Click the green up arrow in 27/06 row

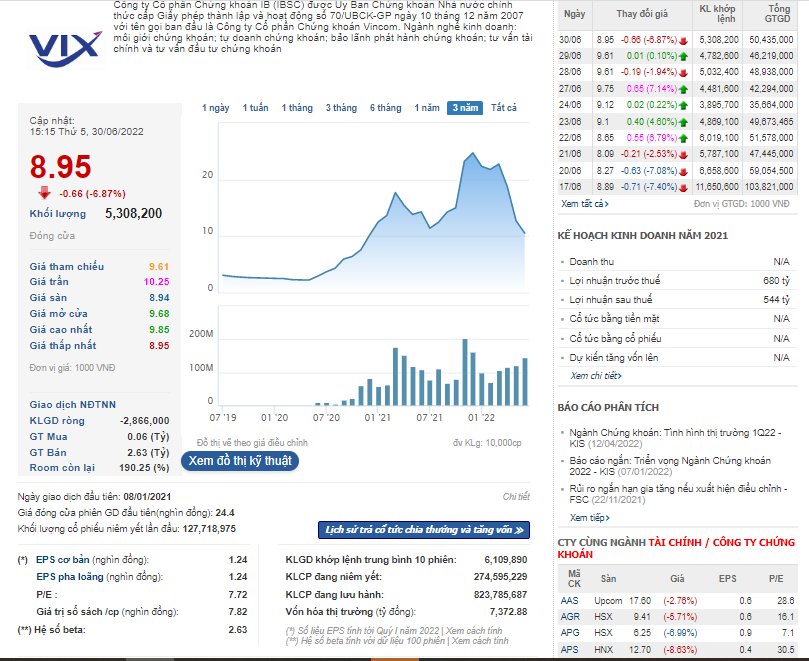[x=684, y=89]
